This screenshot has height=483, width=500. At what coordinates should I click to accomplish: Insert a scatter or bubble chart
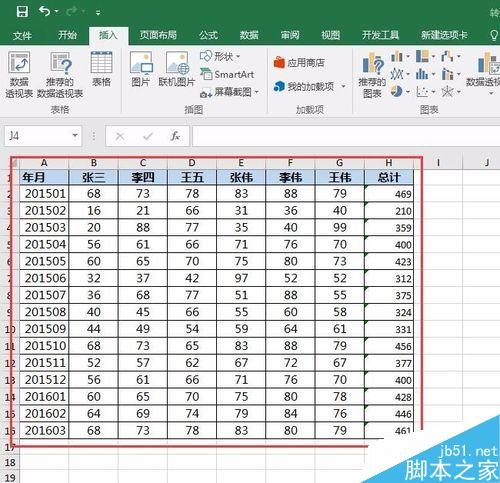(426, 91)
